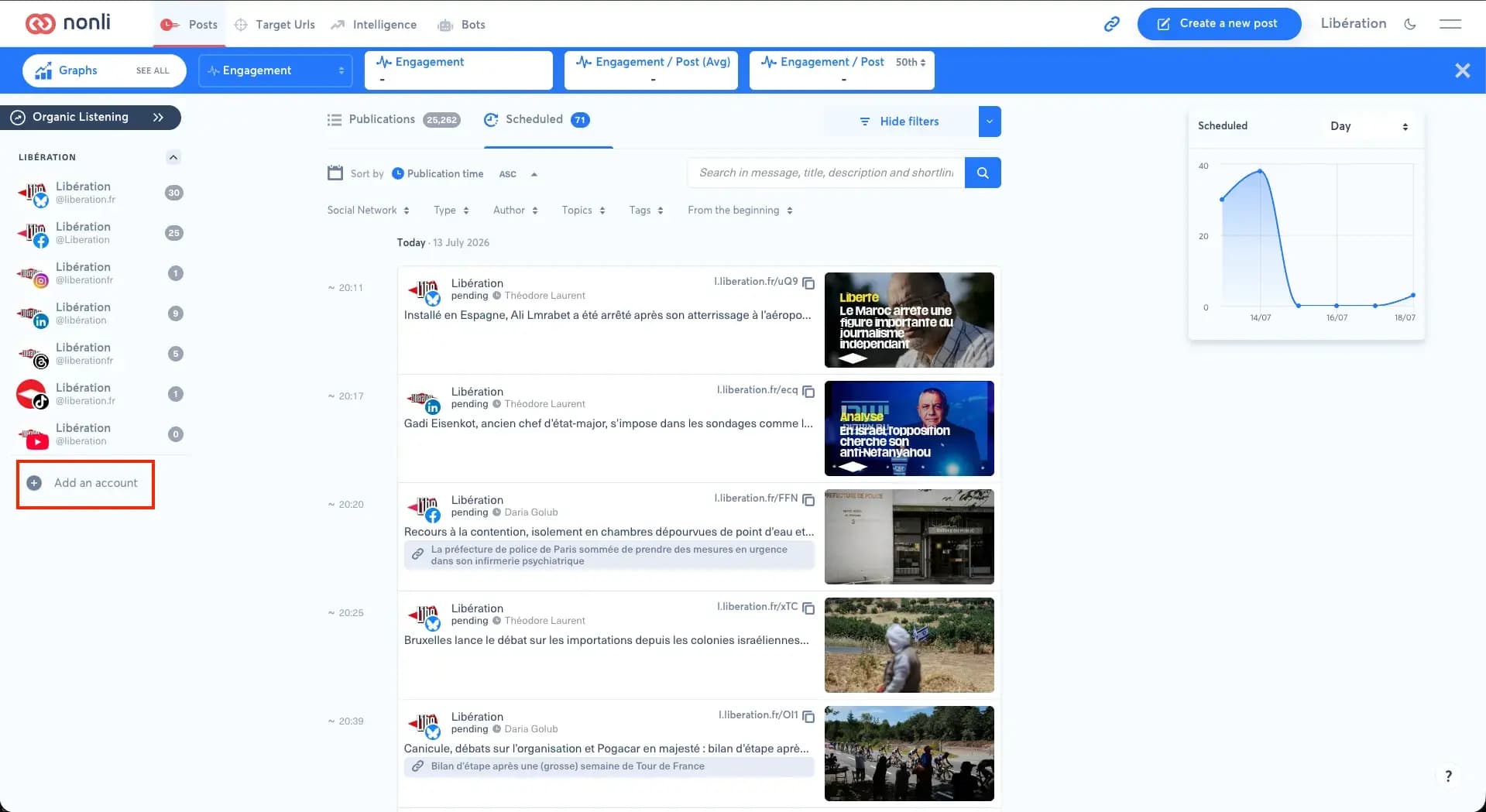
Task: Copy short link l.liberation.fr/ecq
Action: pyautogui.click(x=808, y=392)
